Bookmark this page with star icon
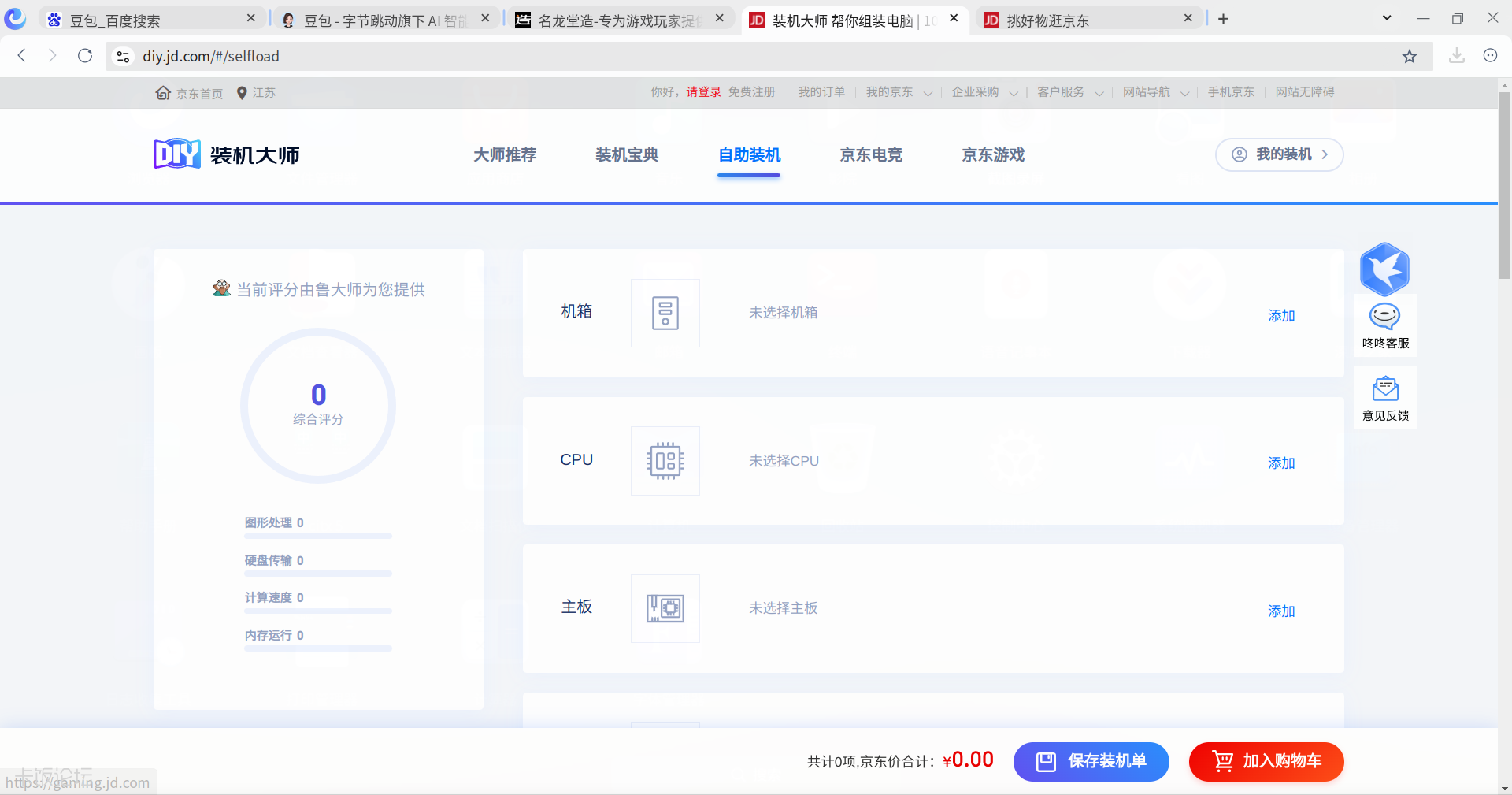The image size is (1512, 795). [1410, 56]
